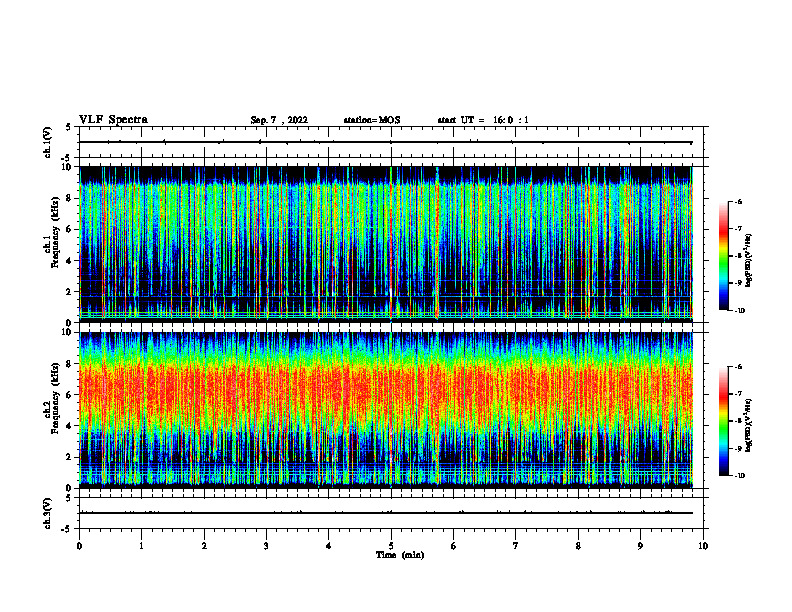Image resolution: width=792 pixels, height=612 pixels.
Task: Click time axis tick label "1"
Action: pos(141,546)
